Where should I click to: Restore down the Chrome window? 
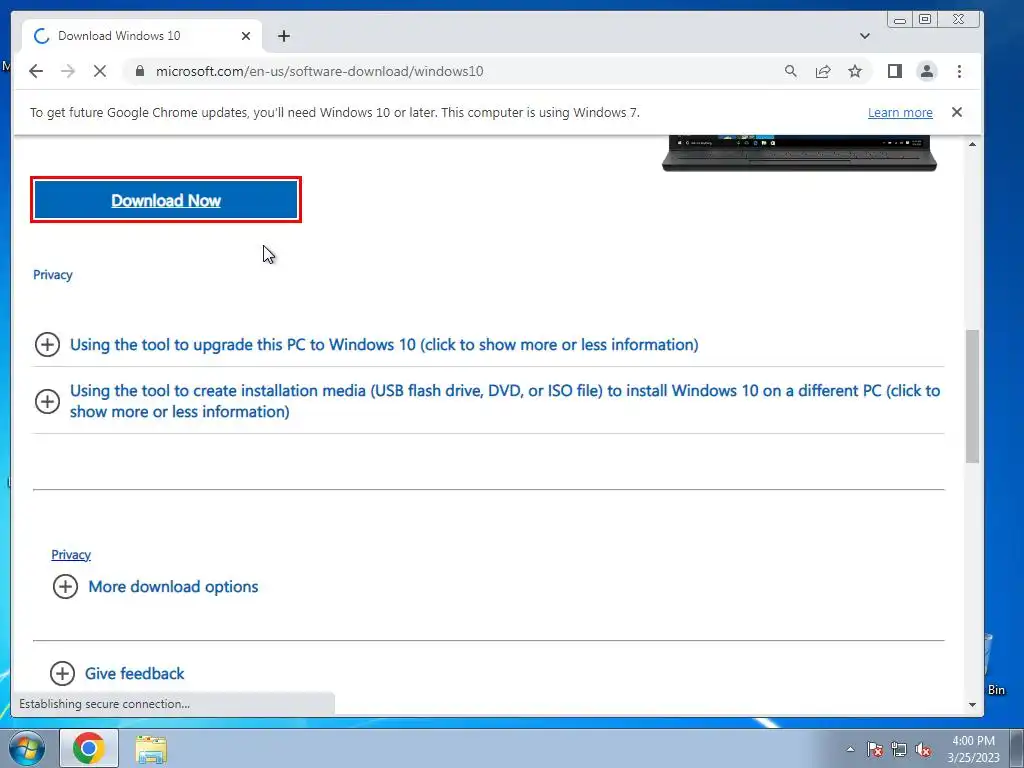(925, 20)
